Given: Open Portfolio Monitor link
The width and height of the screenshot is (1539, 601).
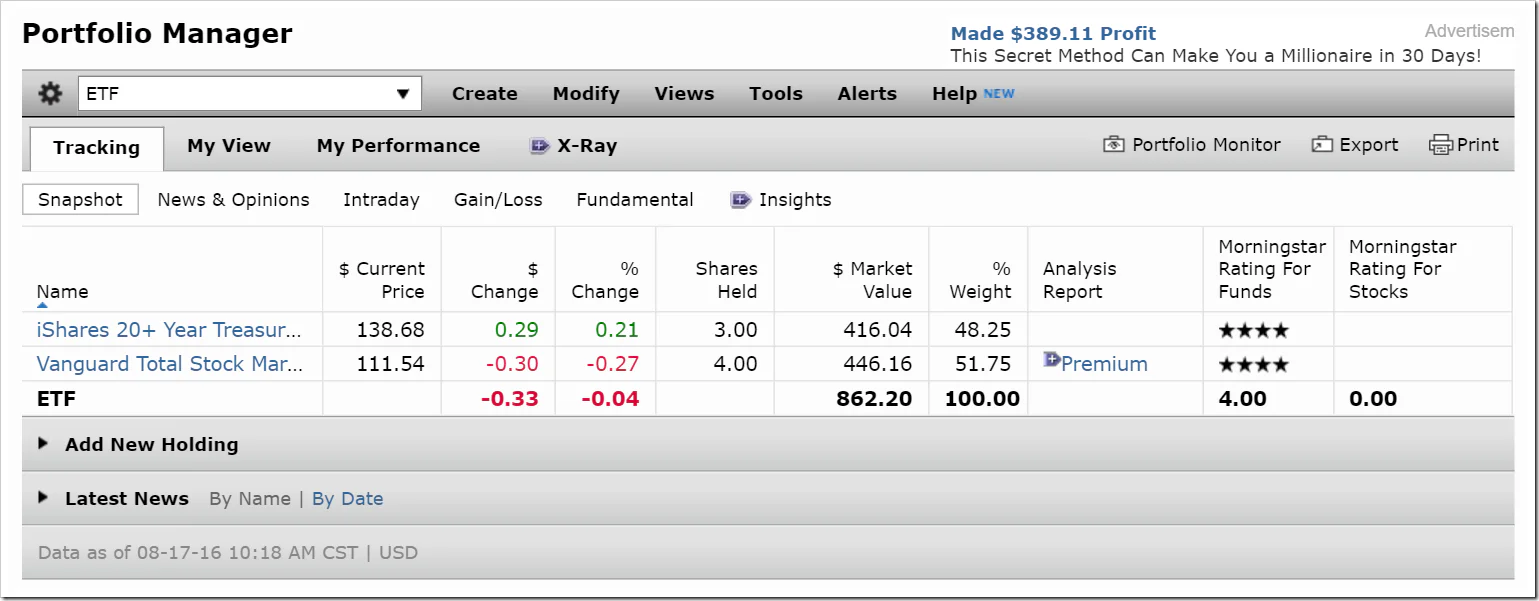Looking at the screenshot, I should click(x=1206, y=145).
